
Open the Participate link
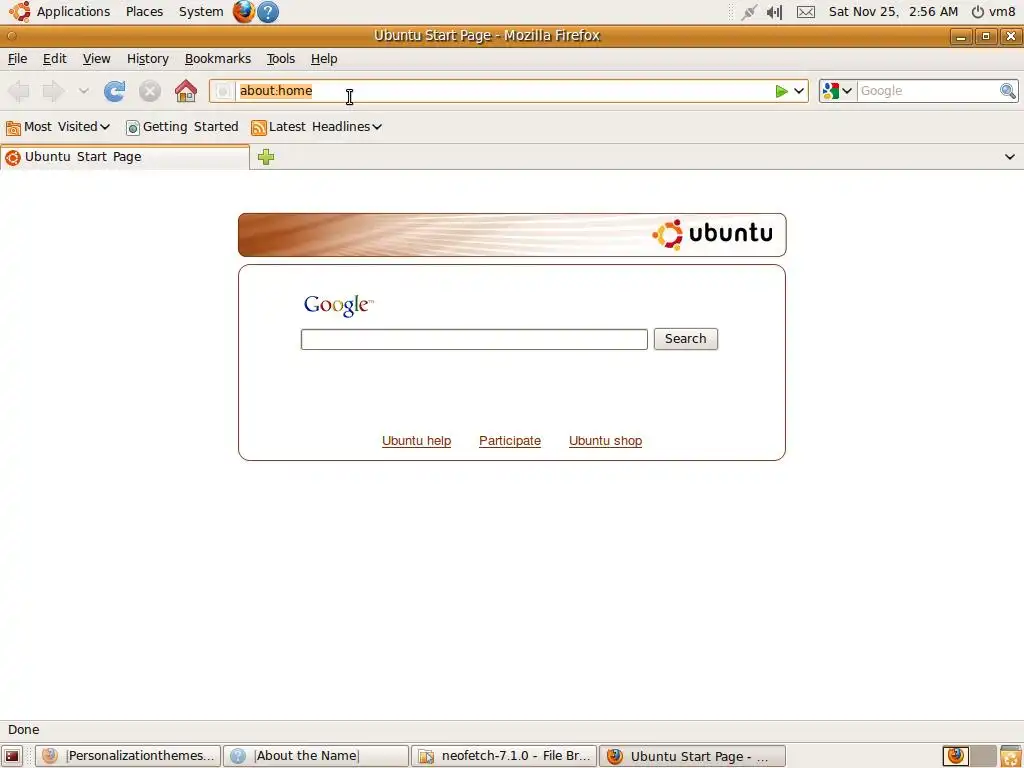coord(509,441)
